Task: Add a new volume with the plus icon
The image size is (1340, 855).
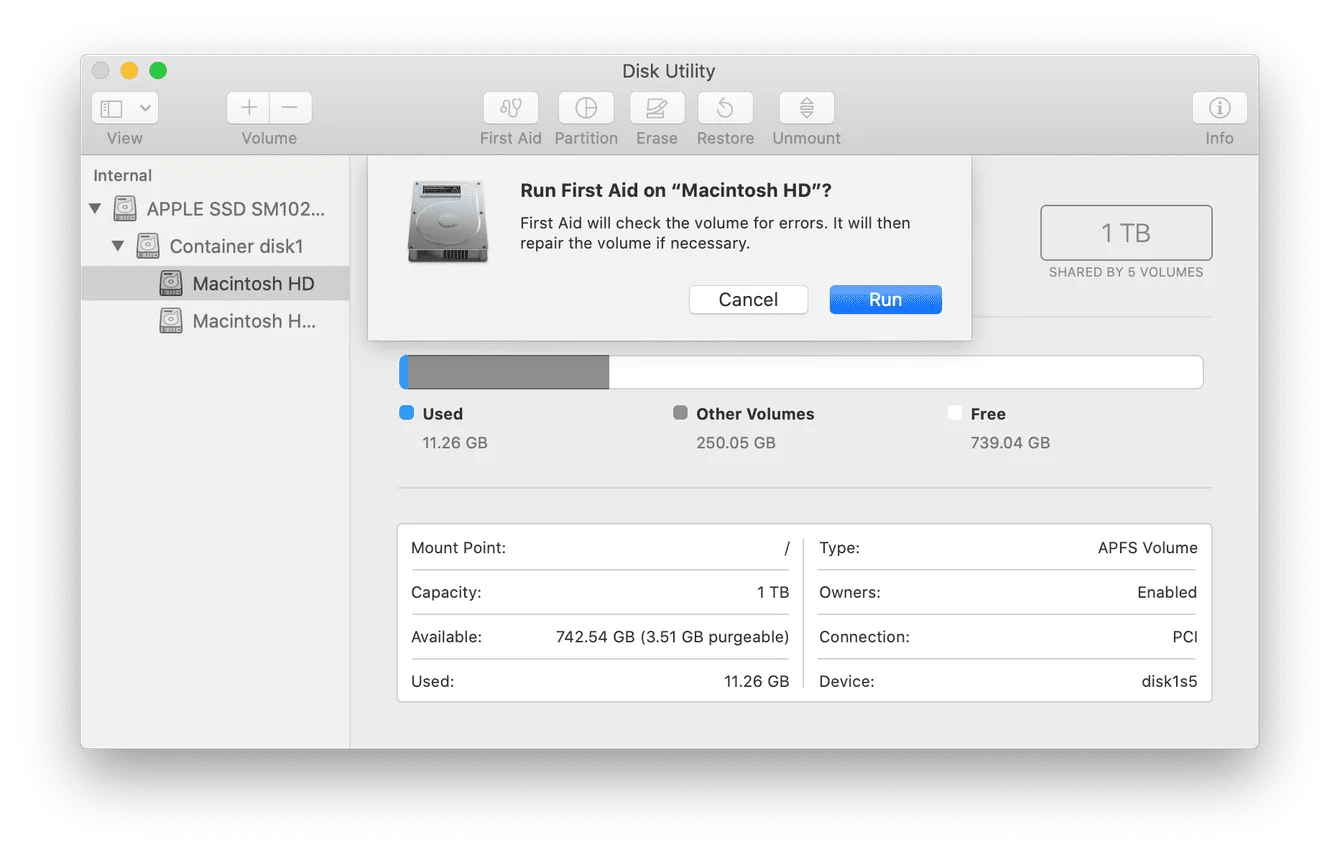Action: 247,107
